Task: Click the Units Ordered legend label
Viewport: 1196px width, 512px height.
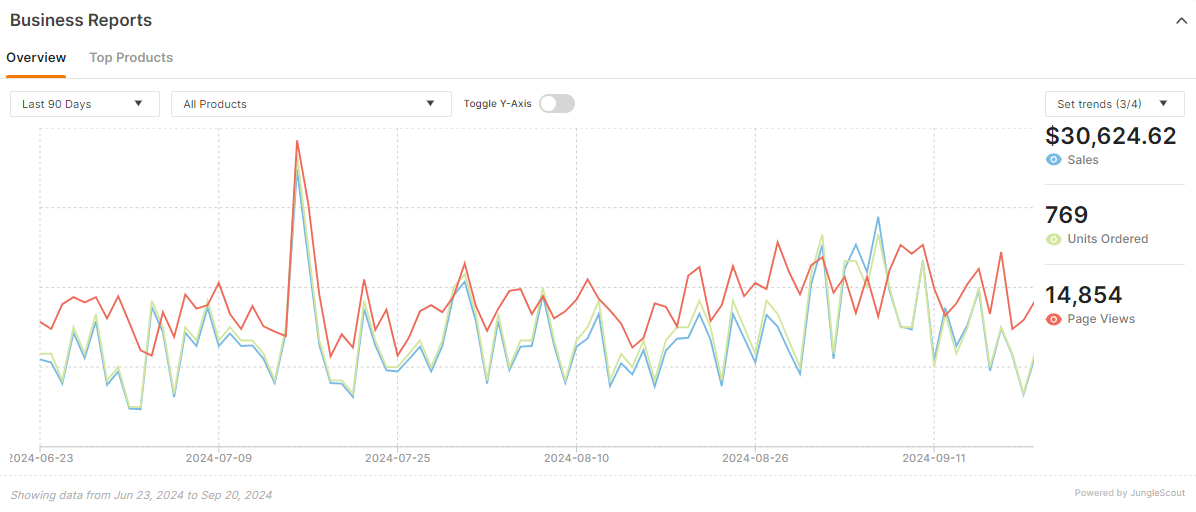Action: tap(1107, 239)
